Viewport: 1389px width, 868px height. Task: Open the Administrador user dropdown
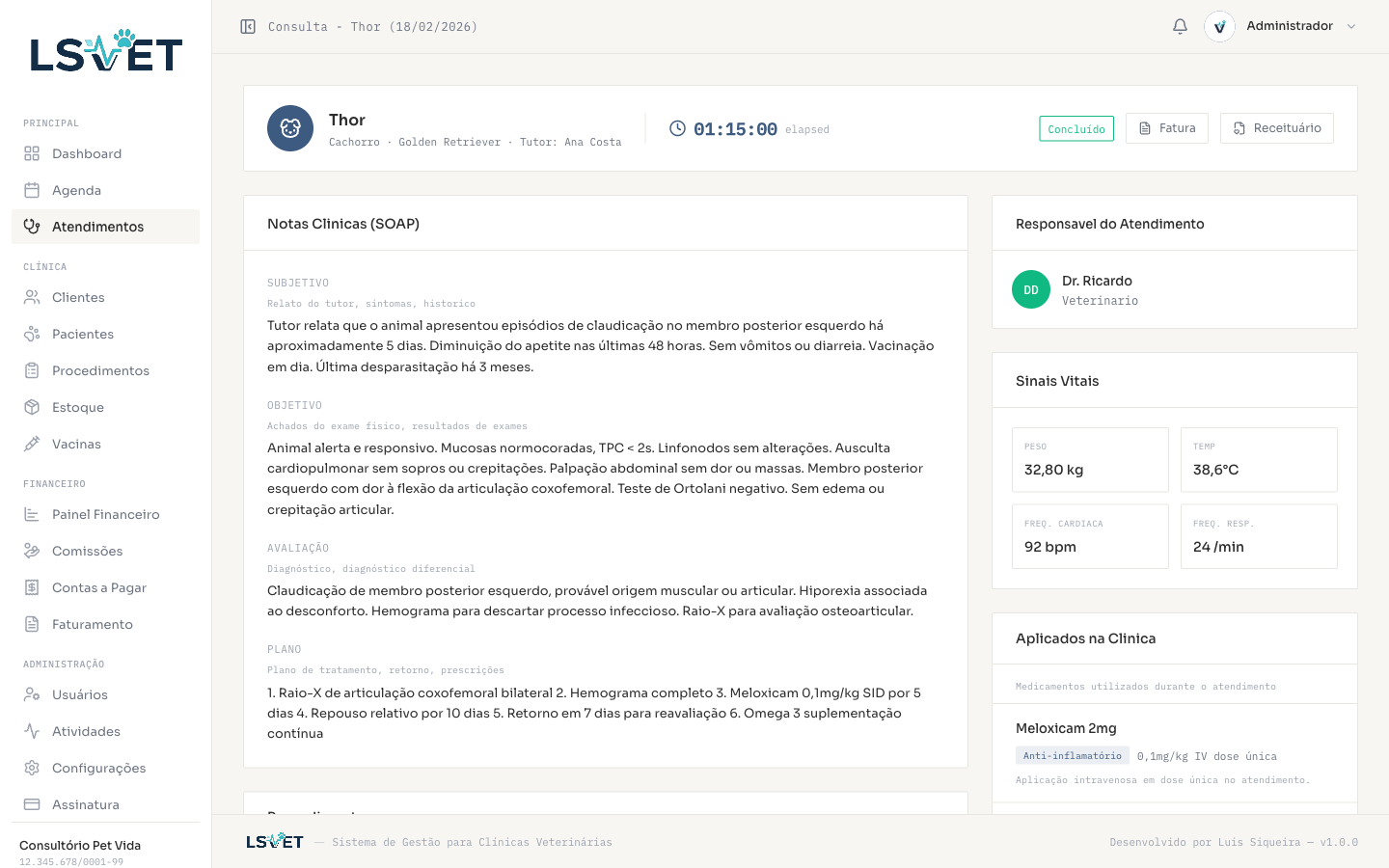click(1289, 26)
